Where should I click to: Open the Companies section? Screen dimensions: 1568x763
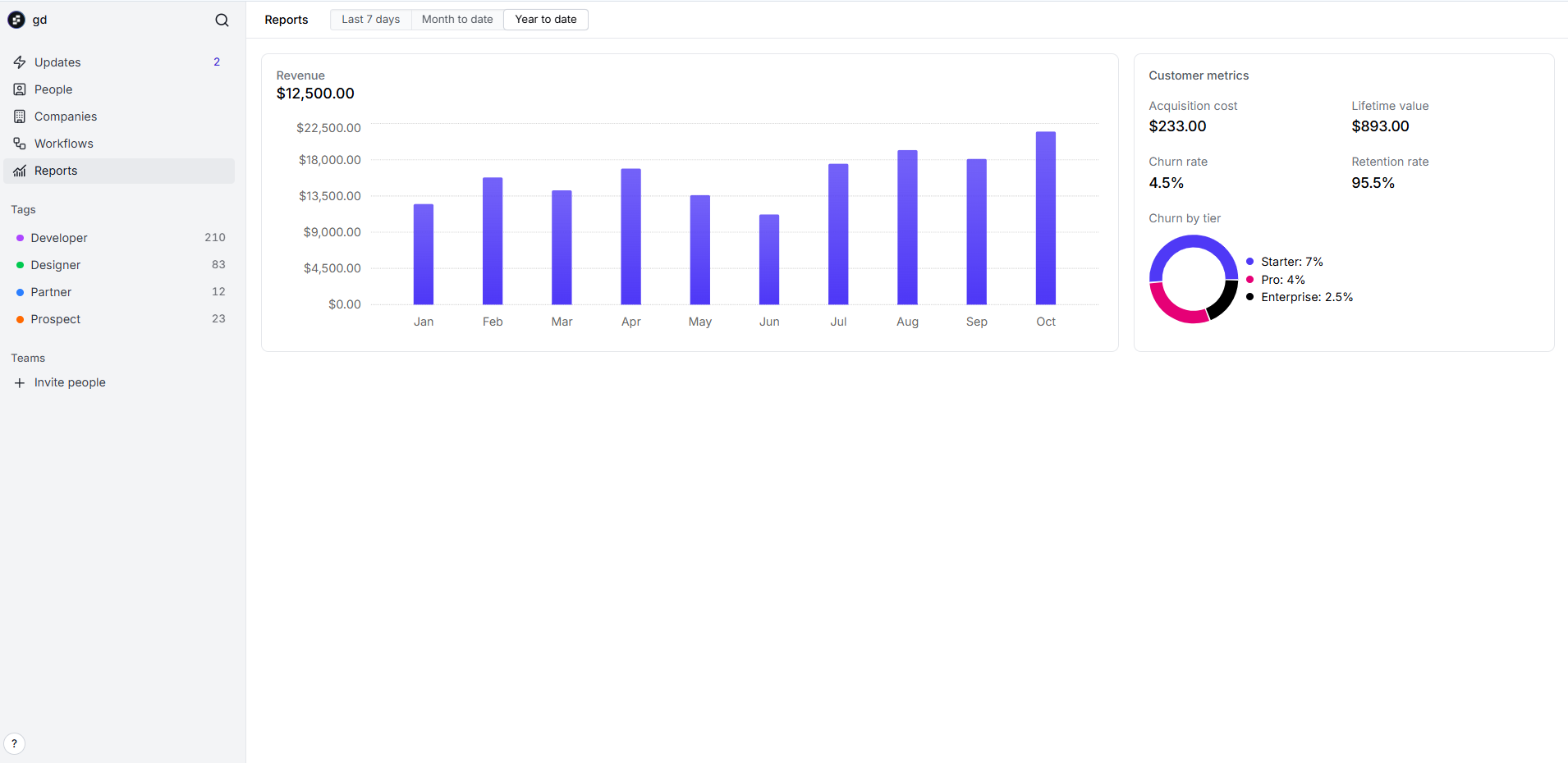coord(119,117)
